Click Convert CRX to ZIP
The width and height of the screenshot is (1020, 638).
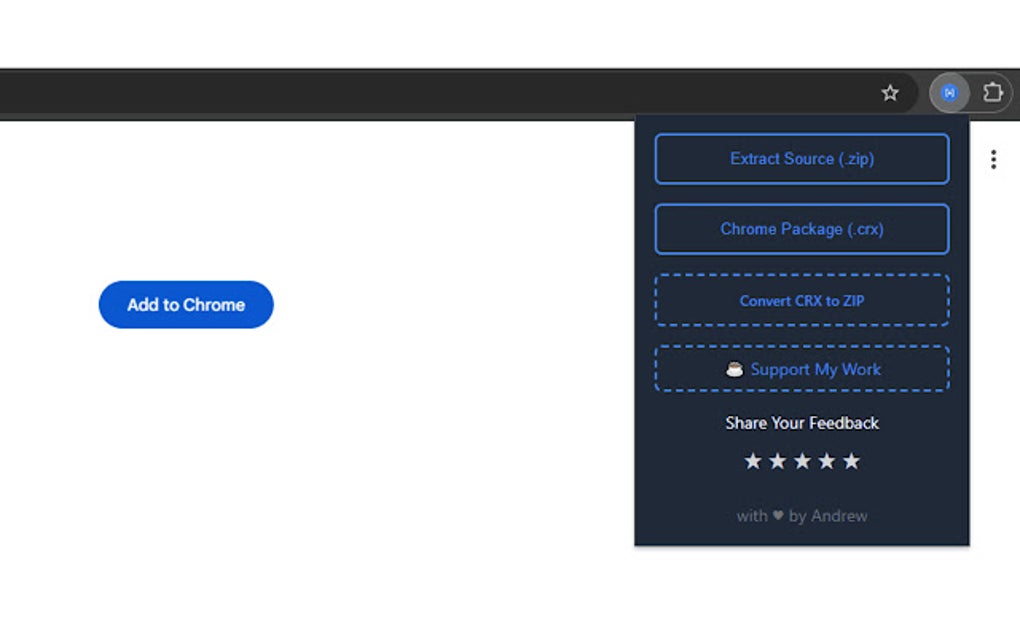[801, 300]
